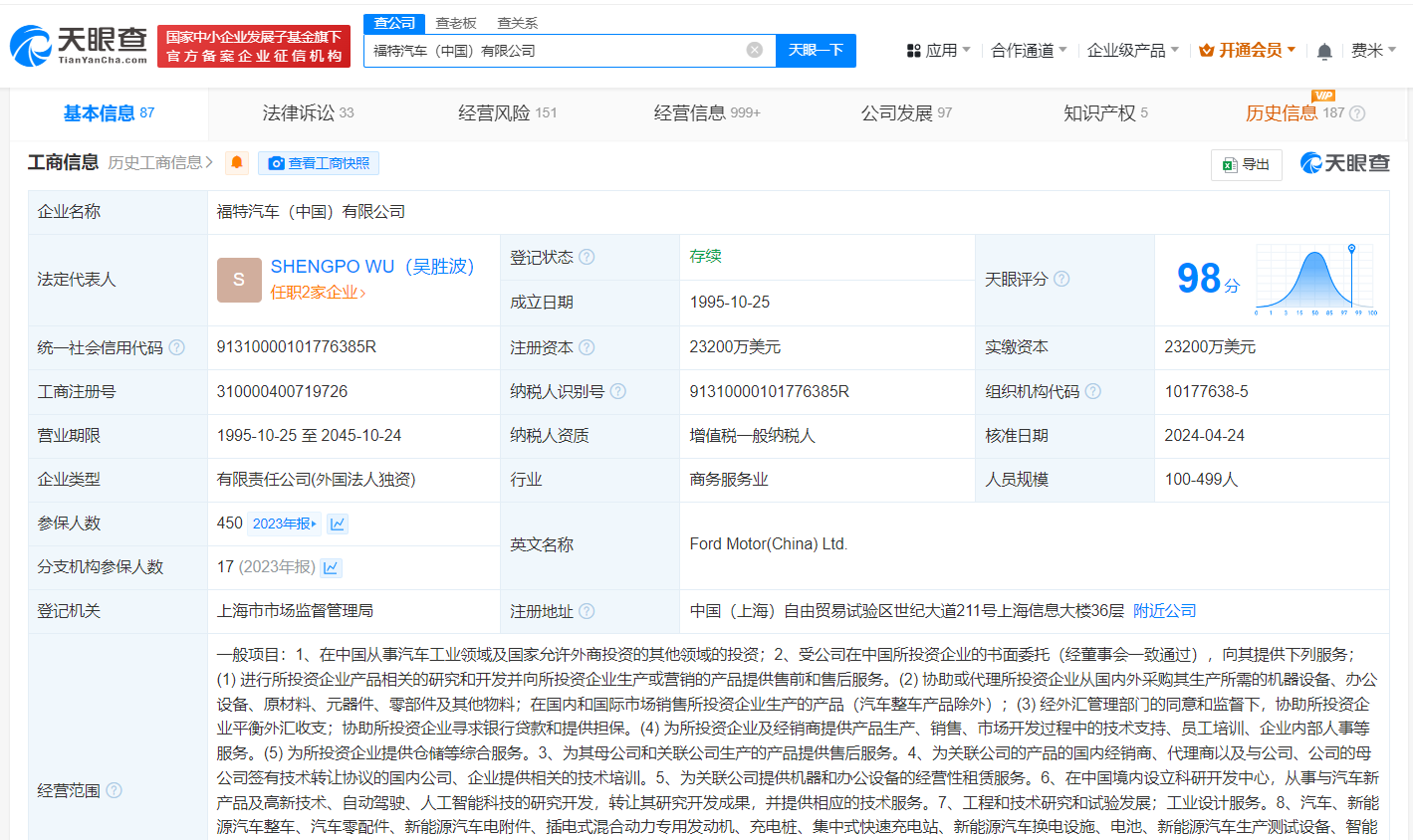Open the trend chart icon beside 参保人数 450
This screenshot has width=1413, height=840.
tap(337, 523)
